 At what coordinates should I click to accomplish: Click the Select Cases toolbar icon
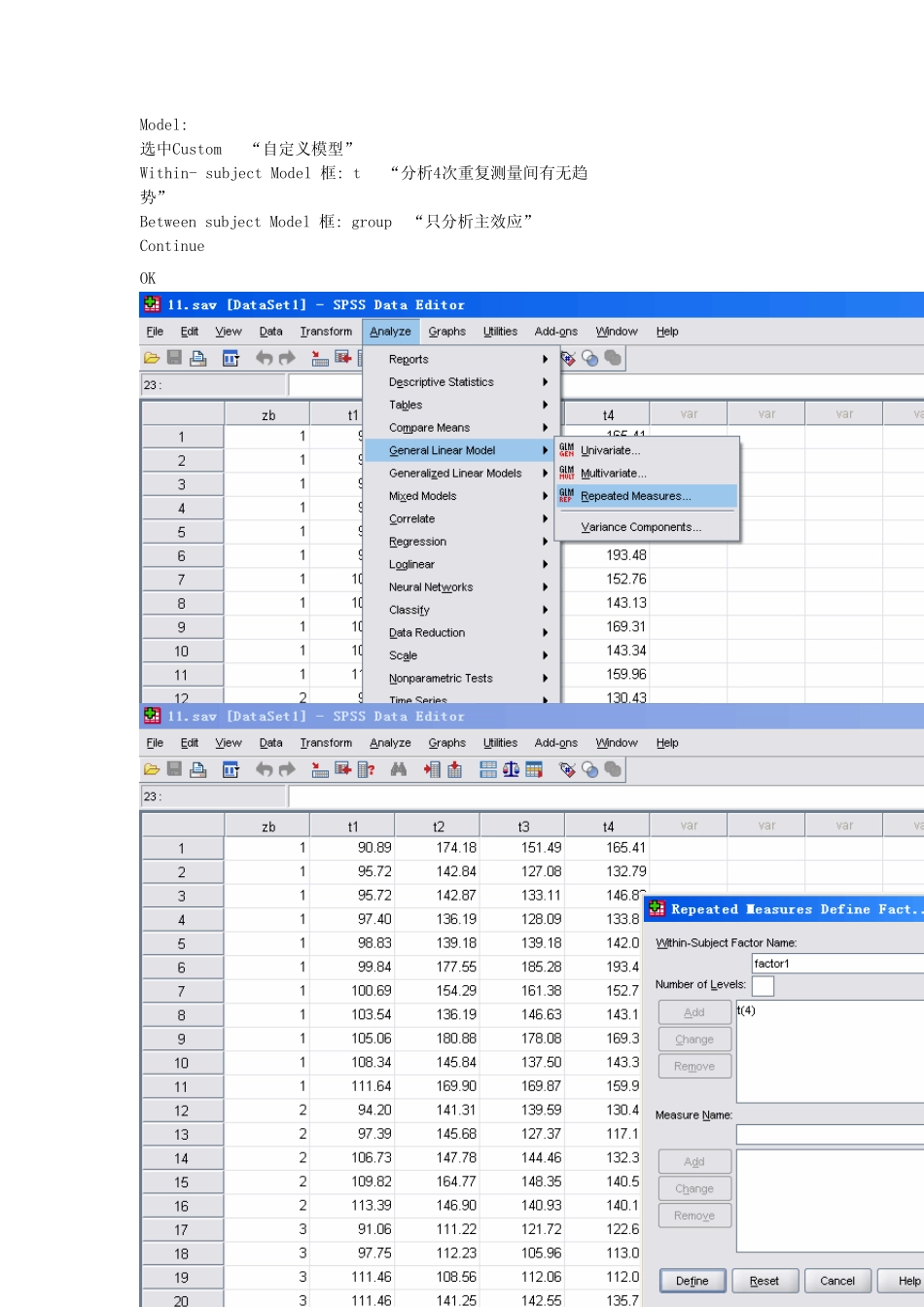534,769
